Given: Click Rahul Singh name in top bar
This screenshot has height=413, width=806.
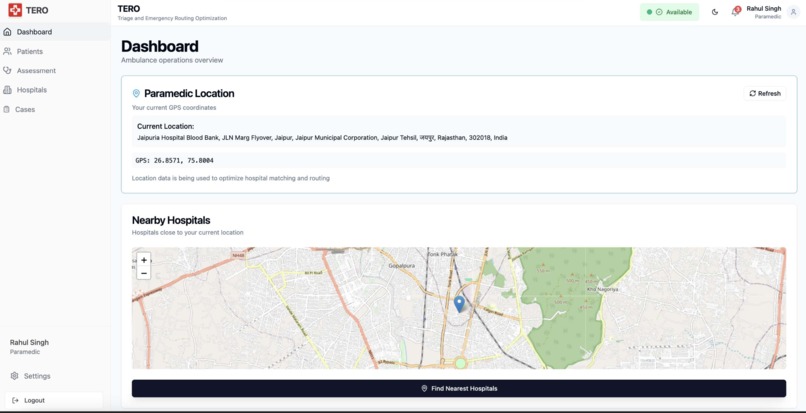Looking at the screenshot, I should tap(763, 9).
